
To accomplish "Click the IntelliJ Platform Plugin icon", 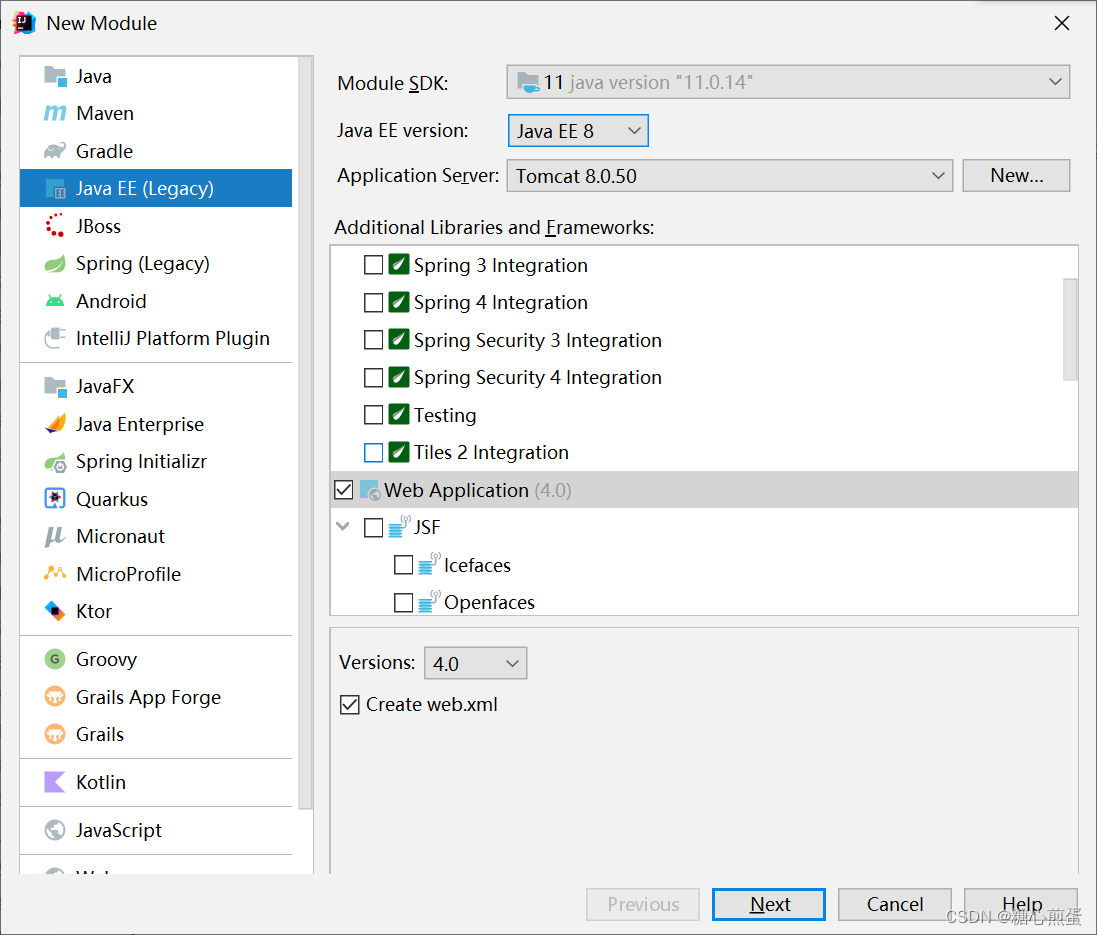I will point(55,338).
